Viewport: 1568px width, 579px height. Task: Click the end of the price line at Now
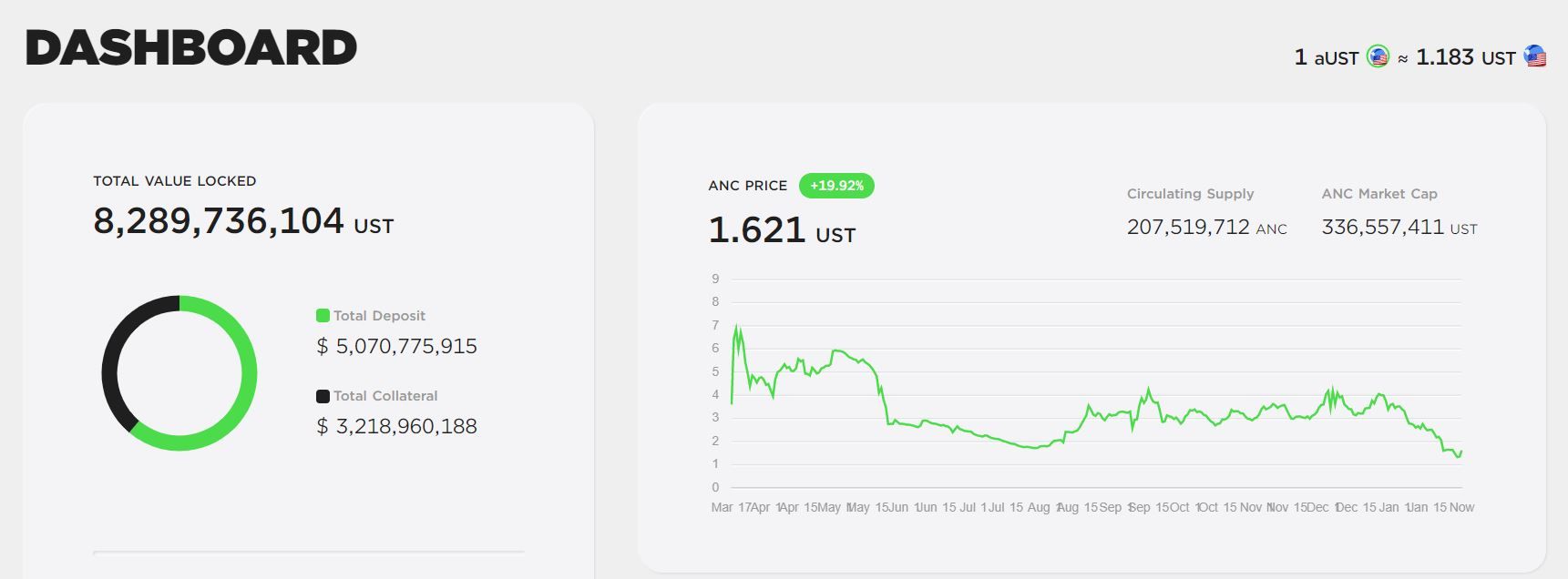[x=1461, y=451]
